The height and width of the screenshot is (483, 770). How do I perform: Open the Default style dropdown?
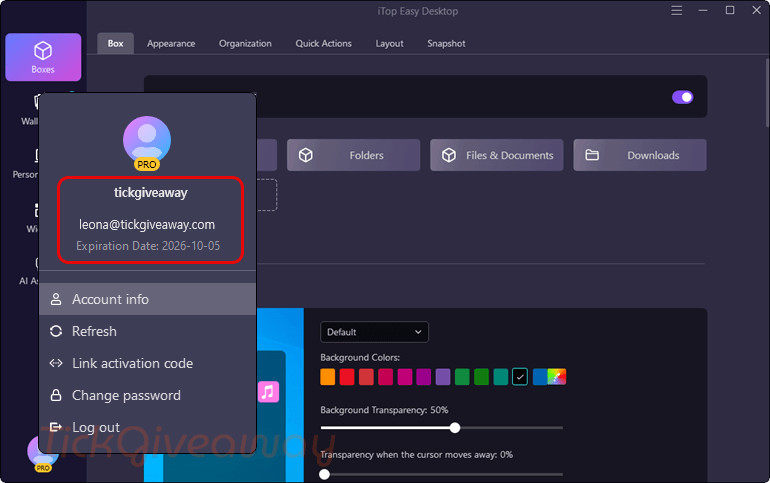374,332
